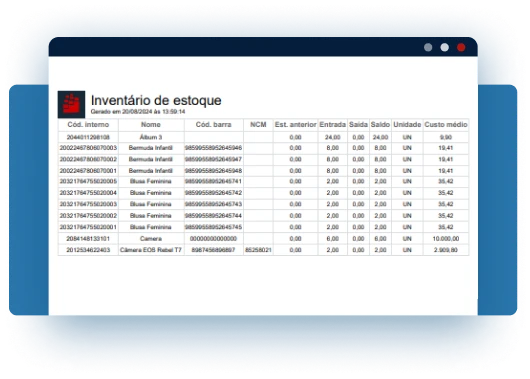Click average cost 10.000,00
The width and height of the screenshot is (530, 379).
[x=446, y=239]
